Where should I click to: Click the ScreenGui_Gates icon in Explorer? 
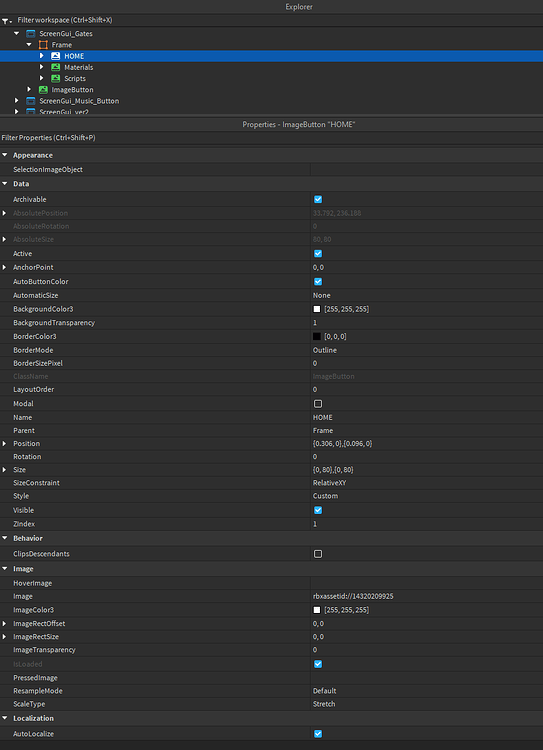[31, 33]
